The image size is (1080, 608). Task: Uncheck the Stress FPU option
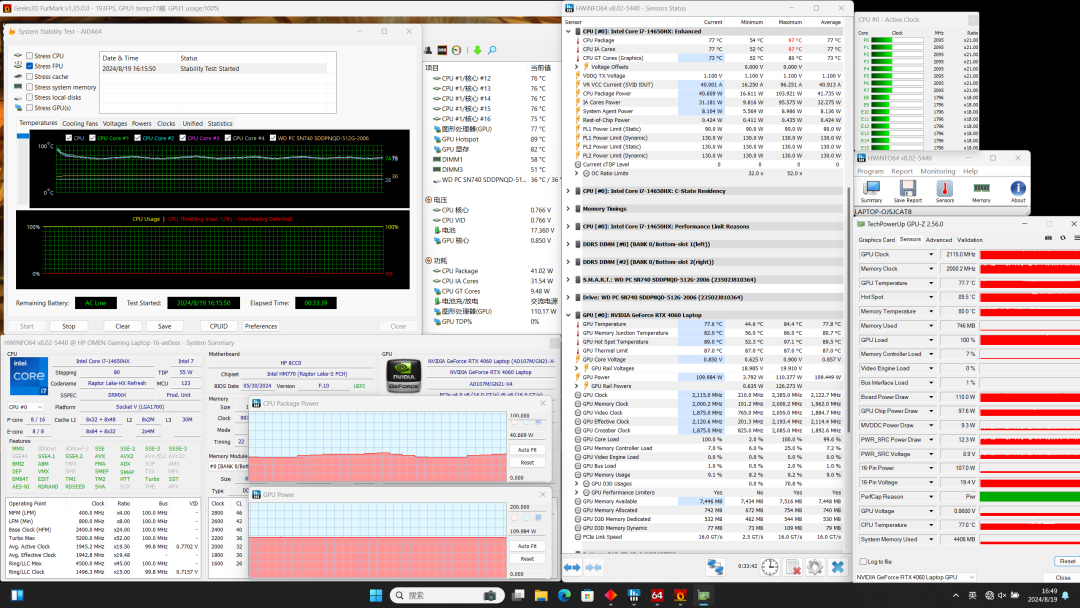pos(29,66)
